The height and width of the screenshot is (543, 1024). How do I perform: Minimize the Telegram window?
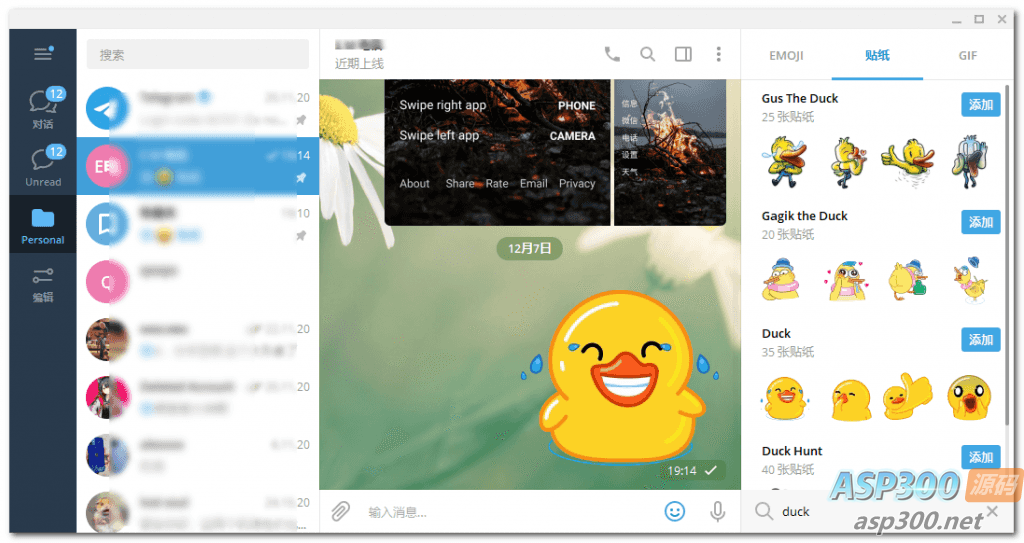956,20
